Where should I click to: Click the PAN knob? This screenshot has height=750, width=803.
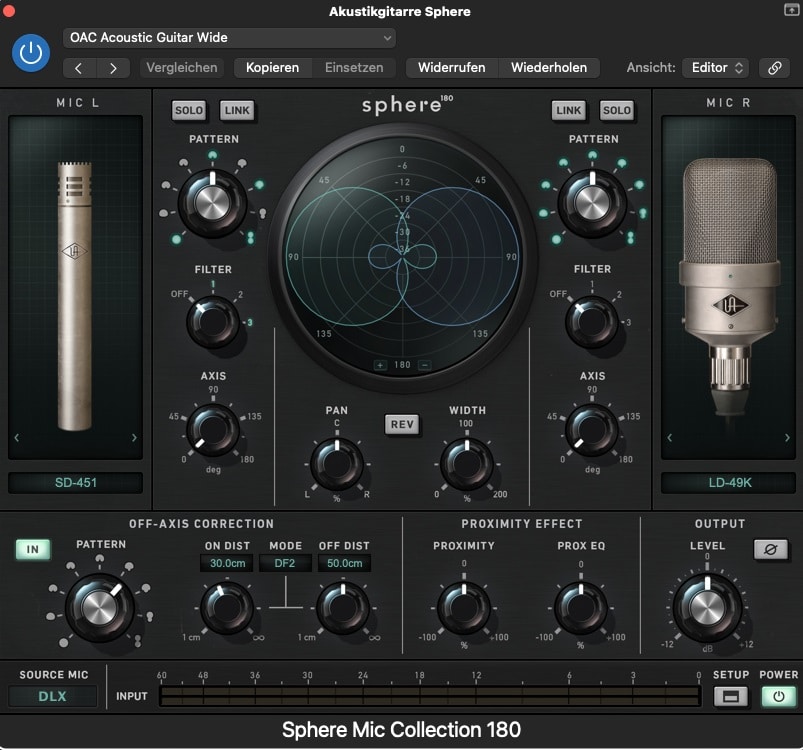pyautogui.click(x=337, y=464)
